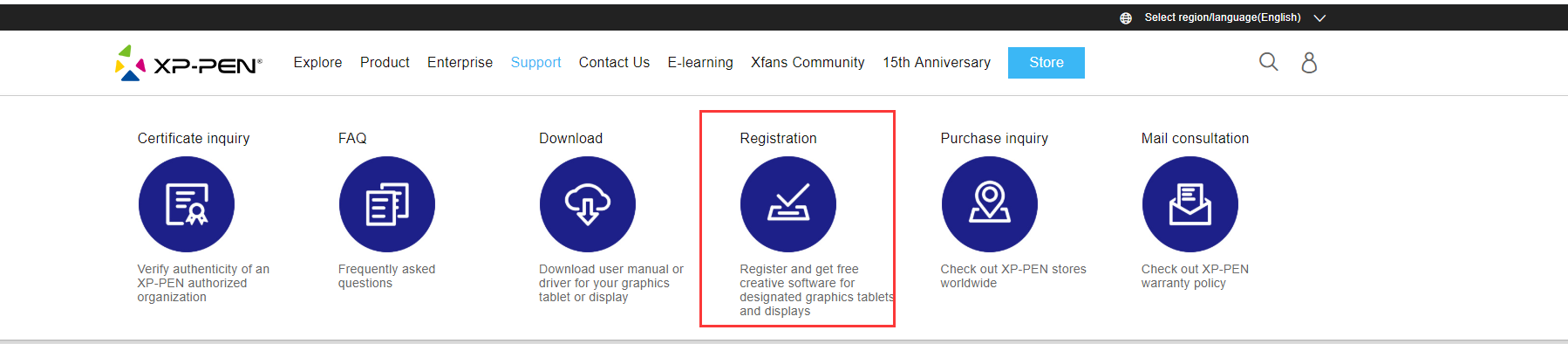Visit the 15th Anniversary page
Viewport: 1568px width, 344px height.
coord(937,63)
